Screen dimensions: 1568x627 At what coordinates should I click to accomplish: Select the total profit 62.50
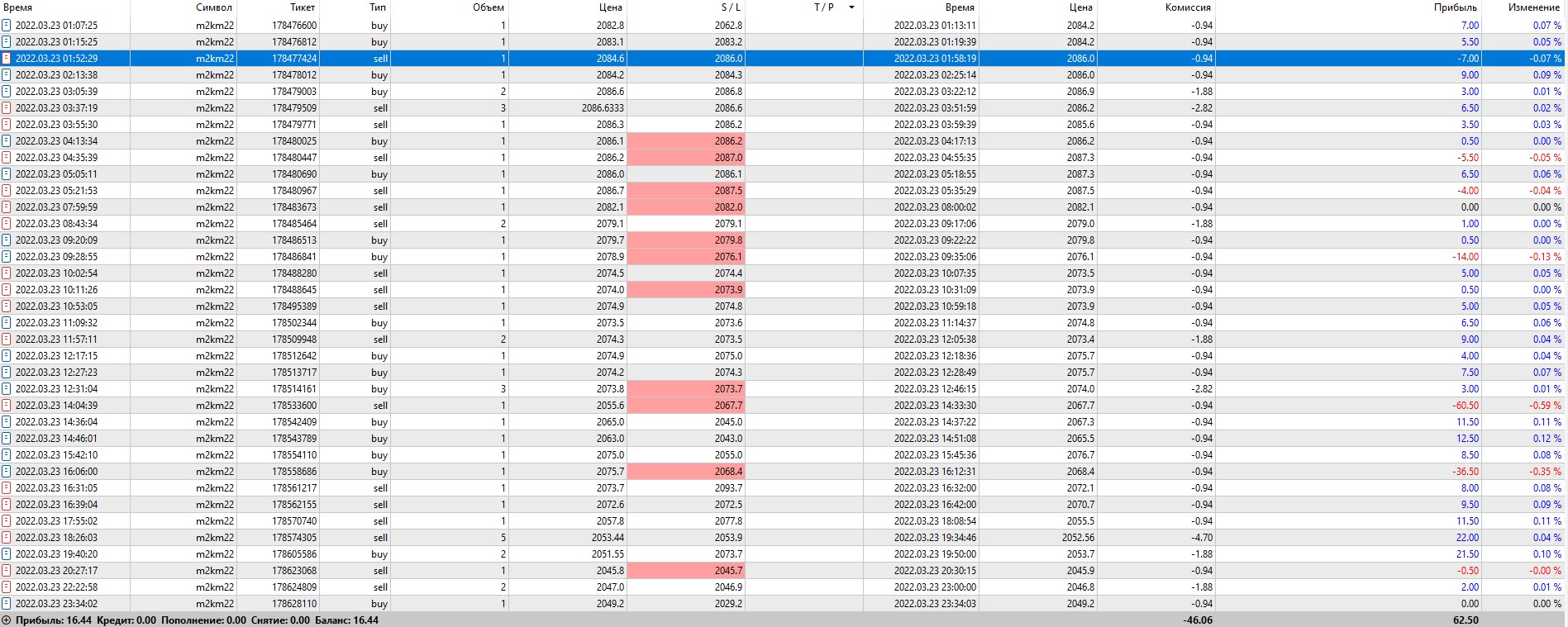[x=1466, y=620]
